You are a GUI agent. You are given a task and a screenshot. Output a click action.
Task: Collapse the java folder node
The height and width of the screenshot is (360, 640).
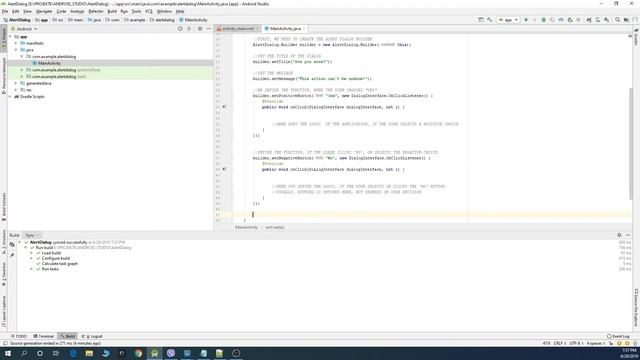click(16, 50)
